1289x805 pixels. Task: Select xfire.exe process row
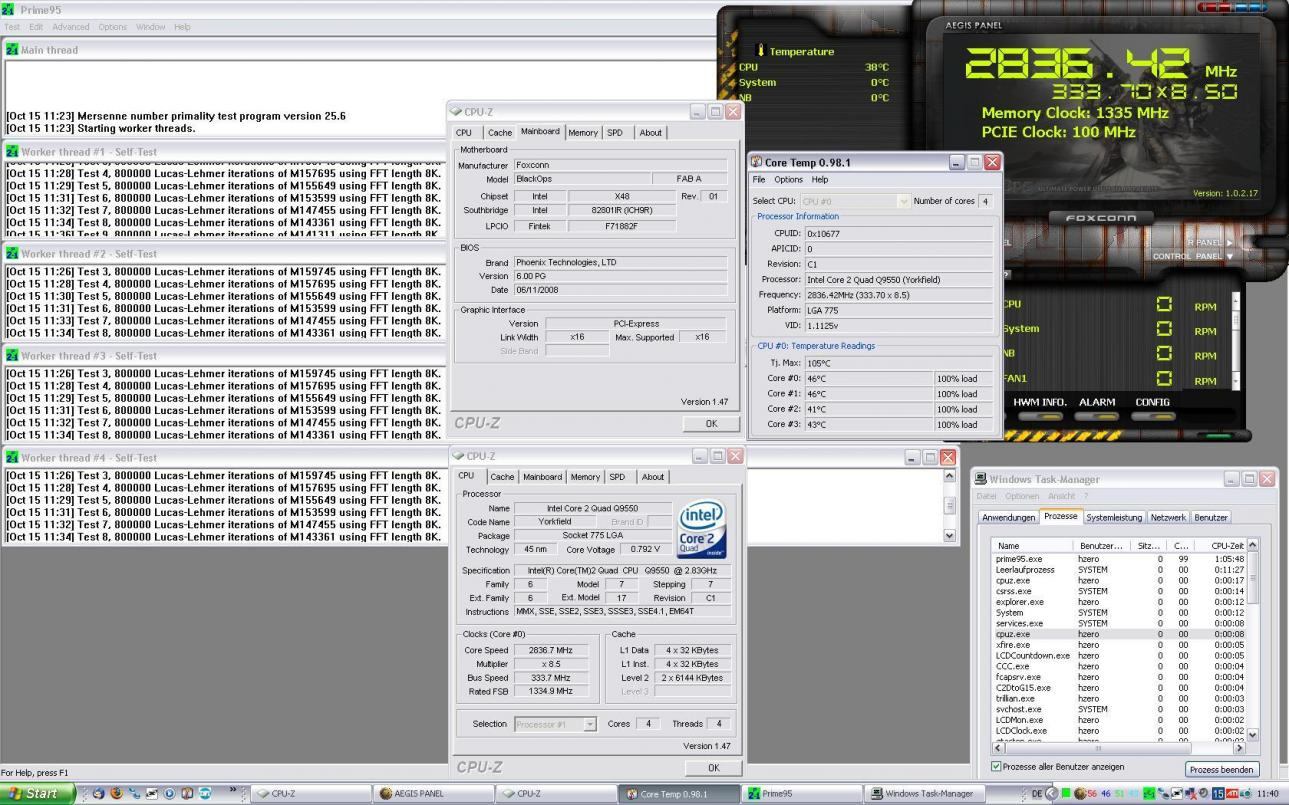[1118, 645]
